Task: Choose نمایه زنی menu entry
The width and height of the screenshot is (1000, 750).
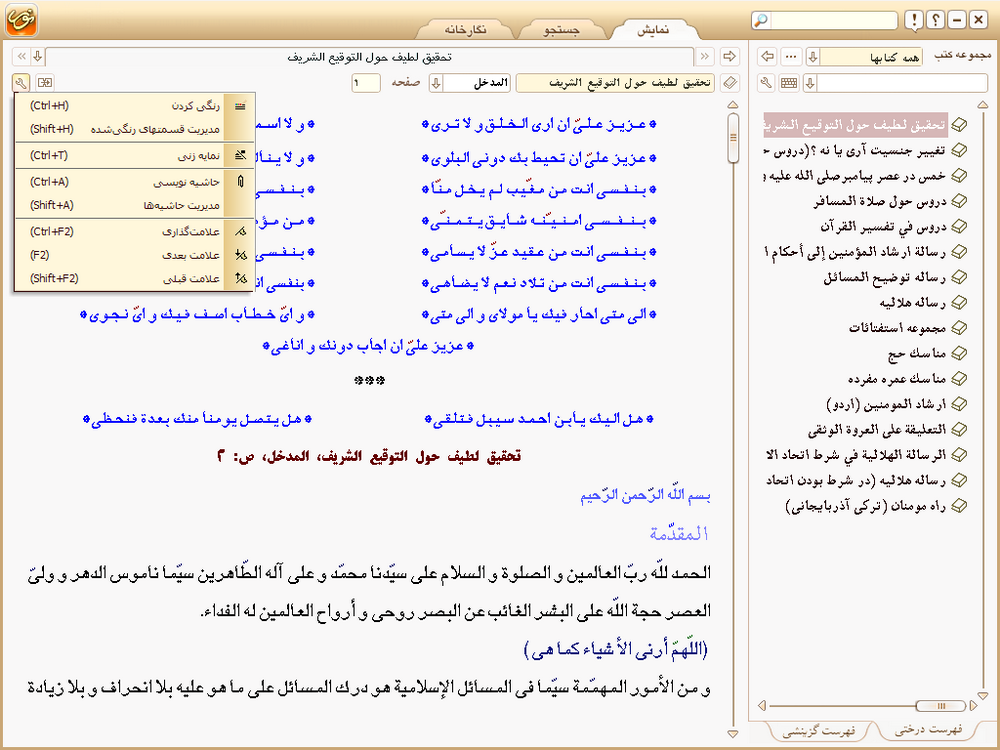Action: coord(135,155)
